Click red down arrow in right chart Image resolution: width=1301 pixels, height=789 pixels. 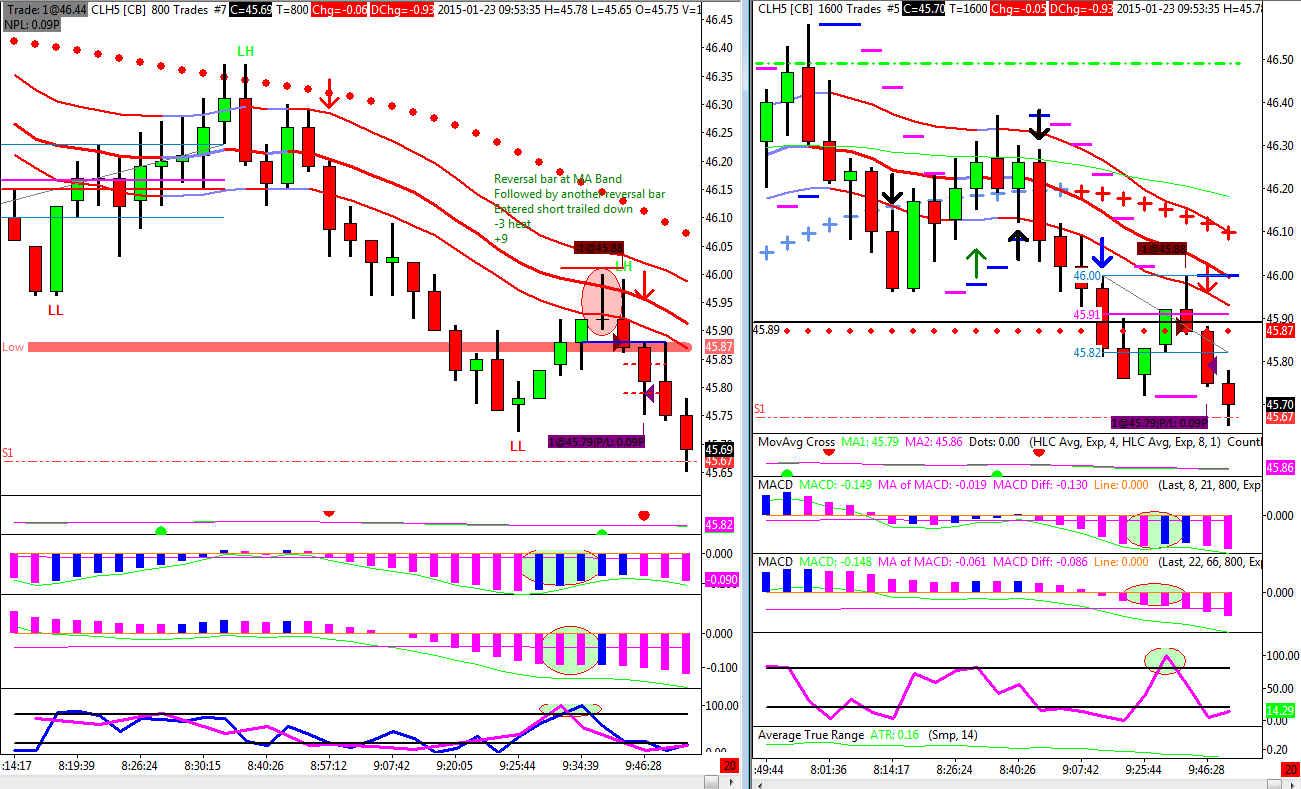pos(1207,279)
